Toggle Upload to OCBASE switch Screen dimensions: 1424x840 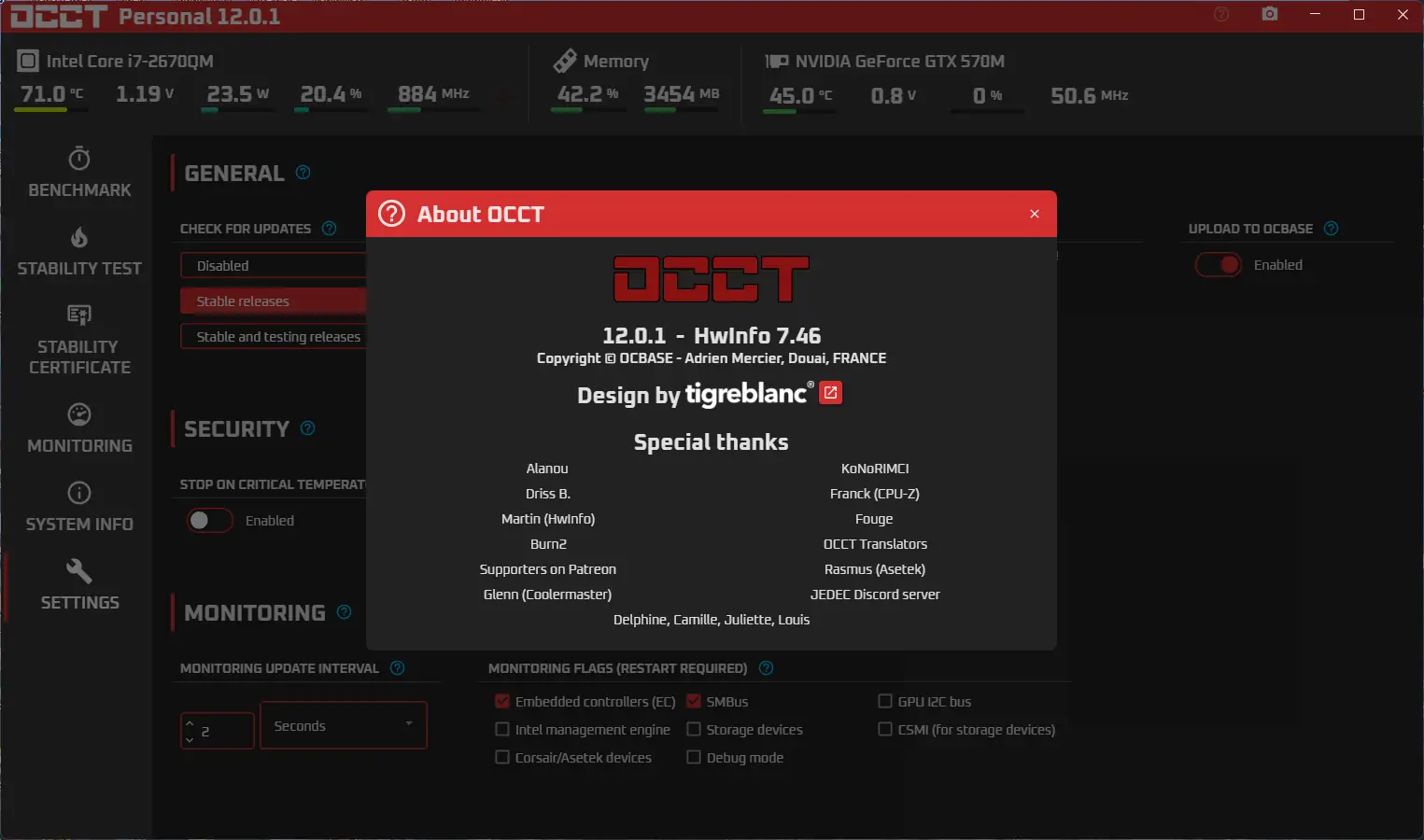[x=1219, y=265]
